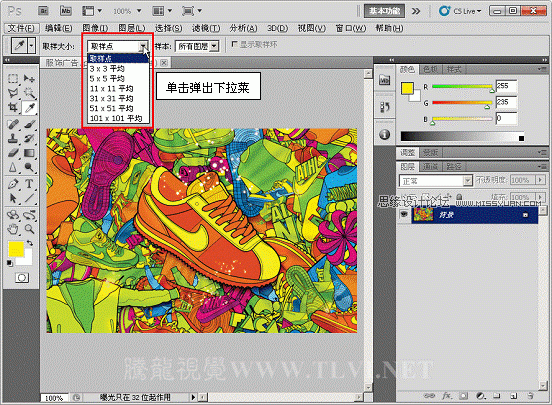Click the R channel slider in the Color panel
Screen dimensions: 552x405
pyautogui.click(x=462, y=87)
